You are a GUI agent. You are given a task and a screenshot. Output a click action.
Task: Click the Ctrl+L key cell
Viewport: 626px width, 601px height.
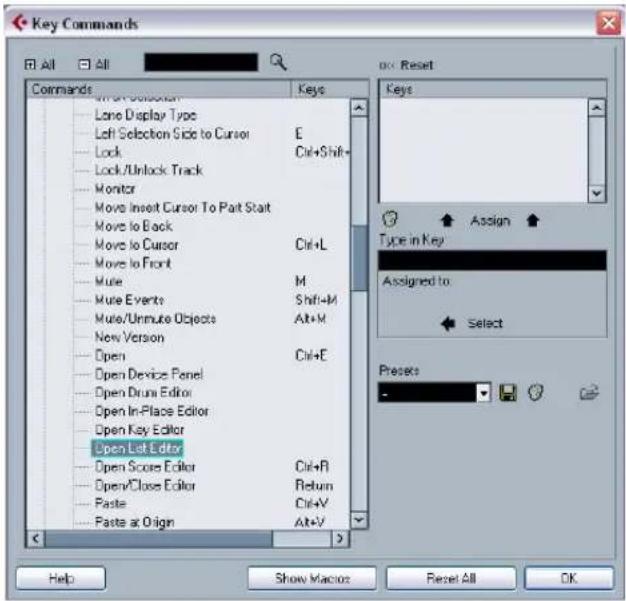click(311, 244)
